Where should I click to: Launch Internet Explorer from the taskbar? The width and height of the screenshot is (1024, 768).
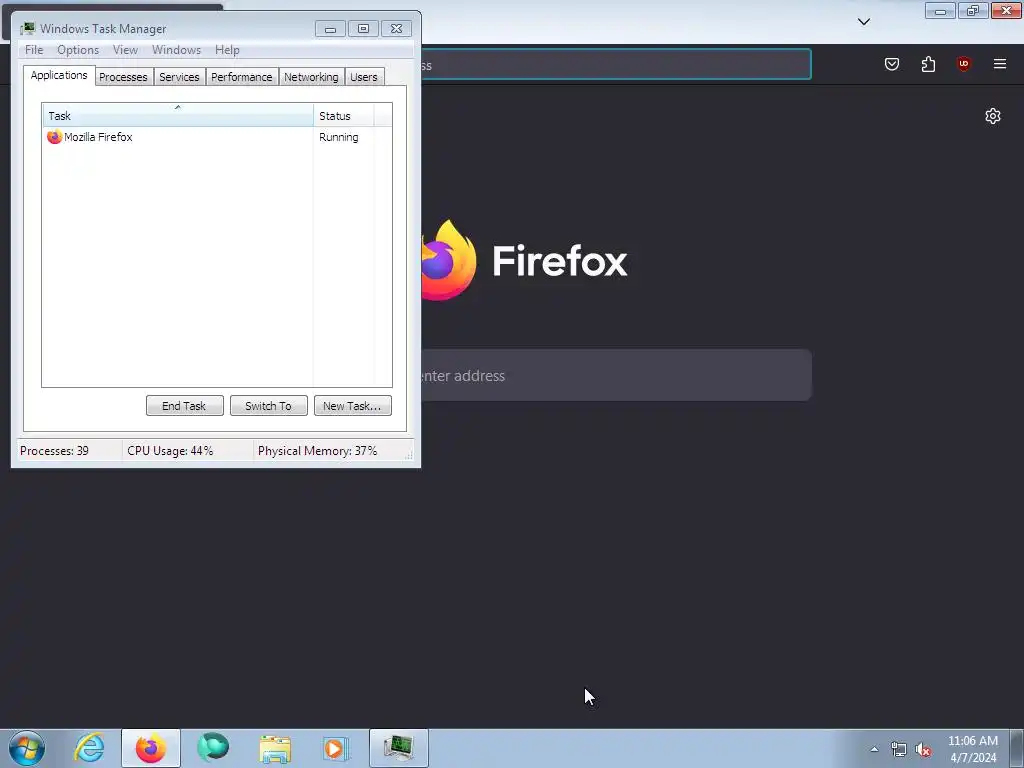(89, 748)
